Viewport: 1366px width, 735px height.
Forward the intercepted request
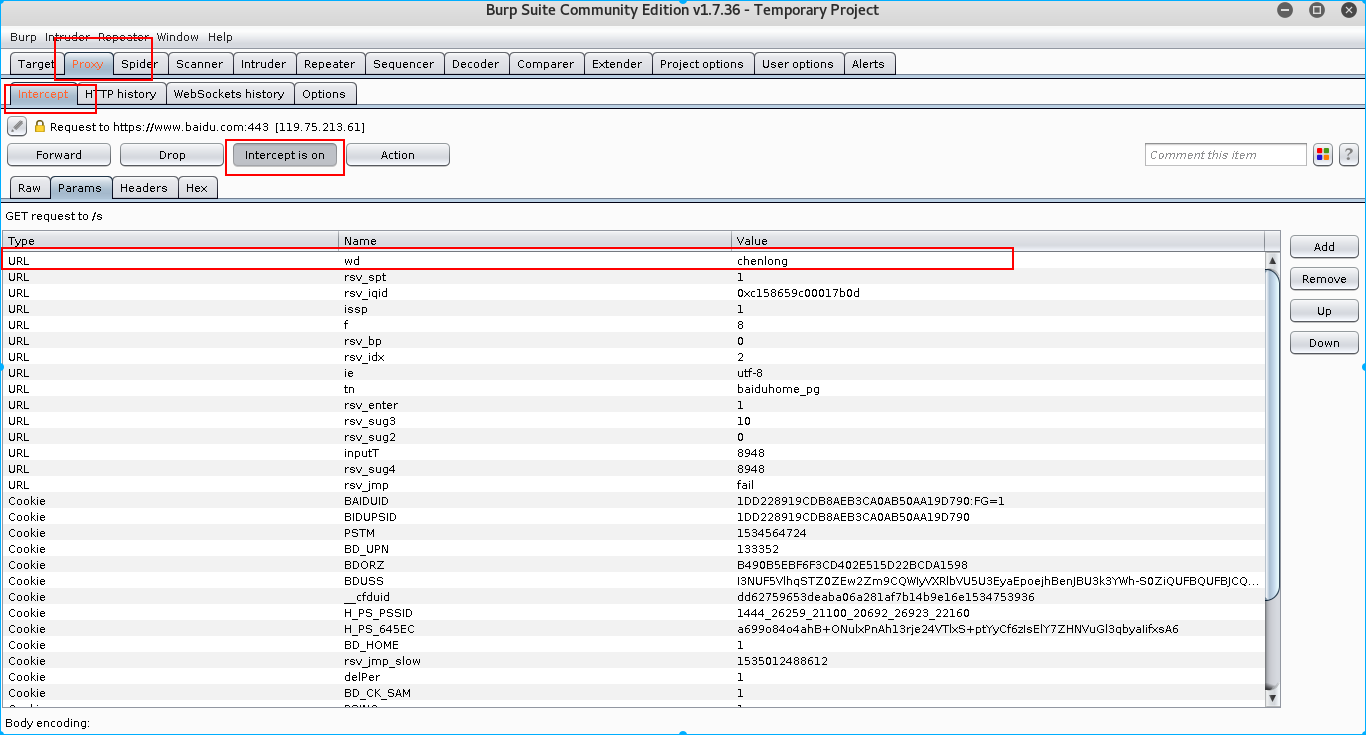click(59, 155)
